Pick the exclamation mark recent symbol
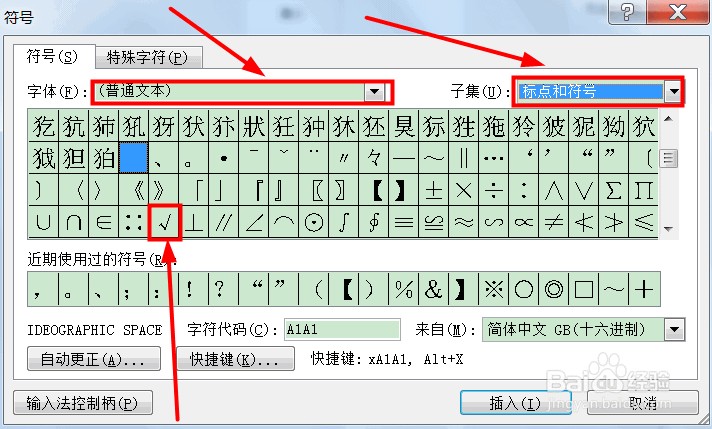 194,289
